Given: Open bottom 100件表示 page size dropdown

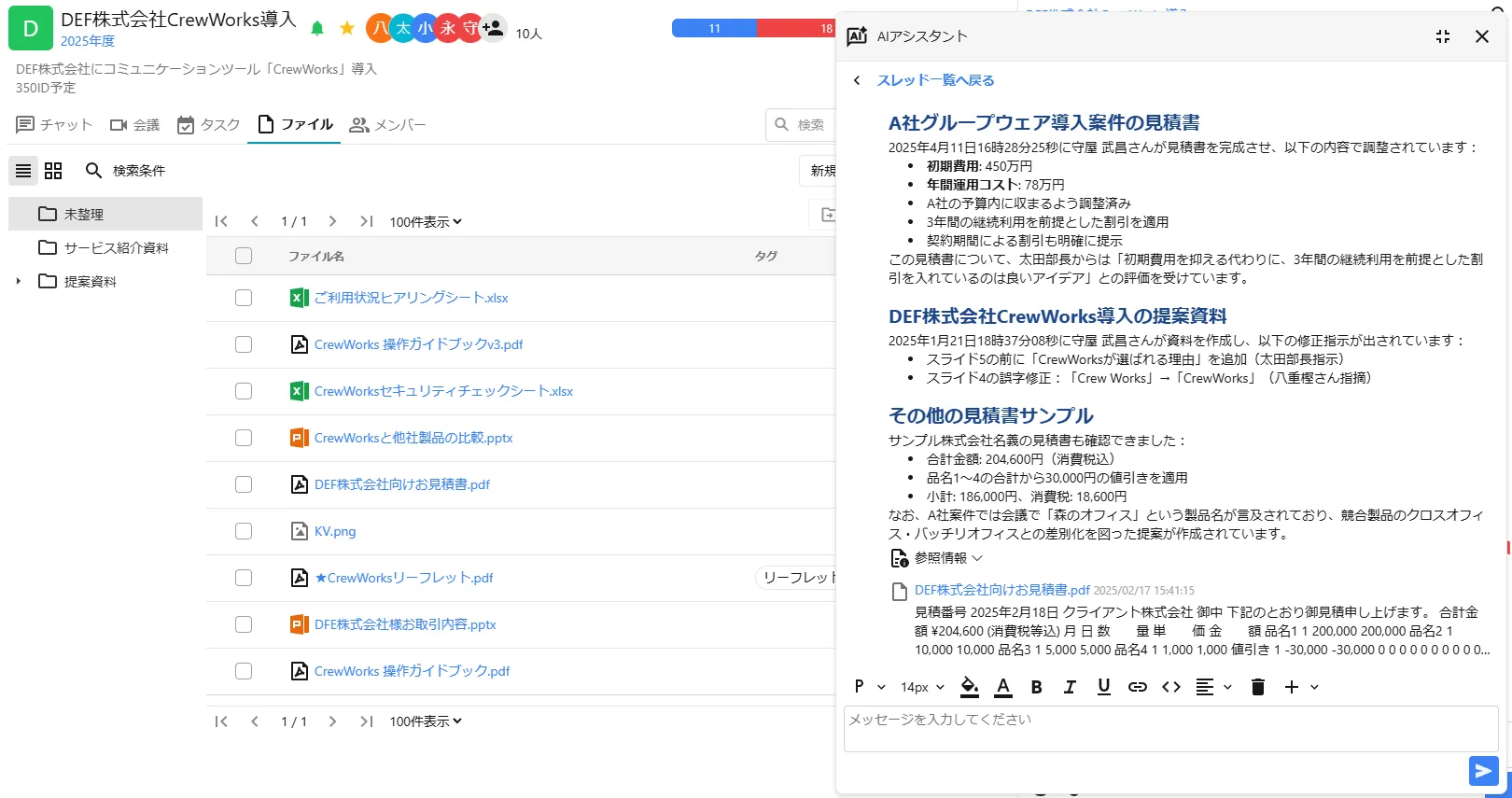Looking at the screenshot, I should (x=426, y=721).
